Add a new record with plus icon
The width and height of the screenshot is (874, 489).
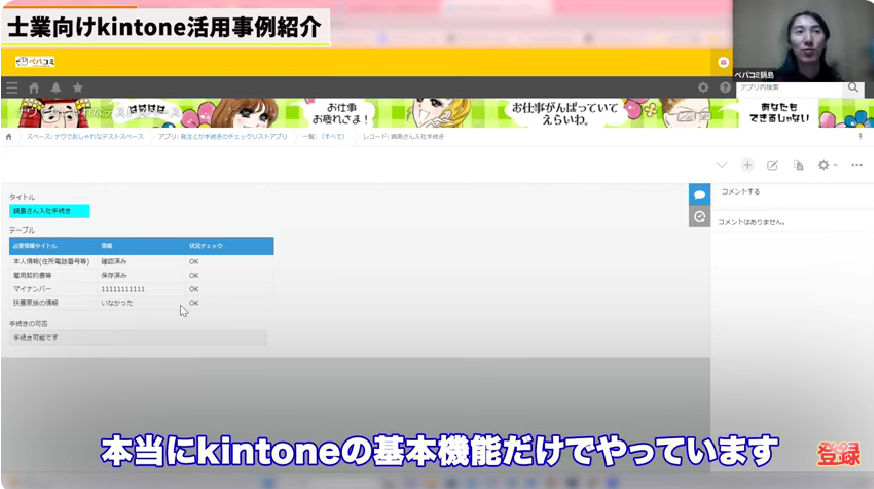click(x=747, y=165)
